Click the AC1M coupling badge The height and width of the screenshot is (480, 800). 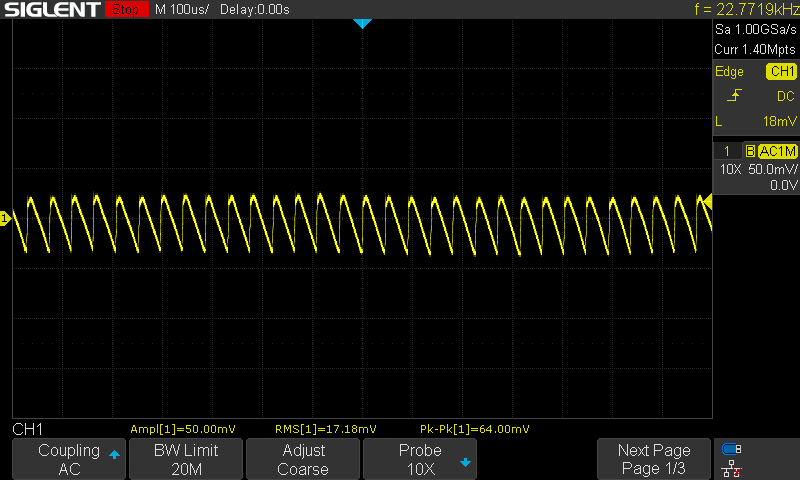point(777,151)
